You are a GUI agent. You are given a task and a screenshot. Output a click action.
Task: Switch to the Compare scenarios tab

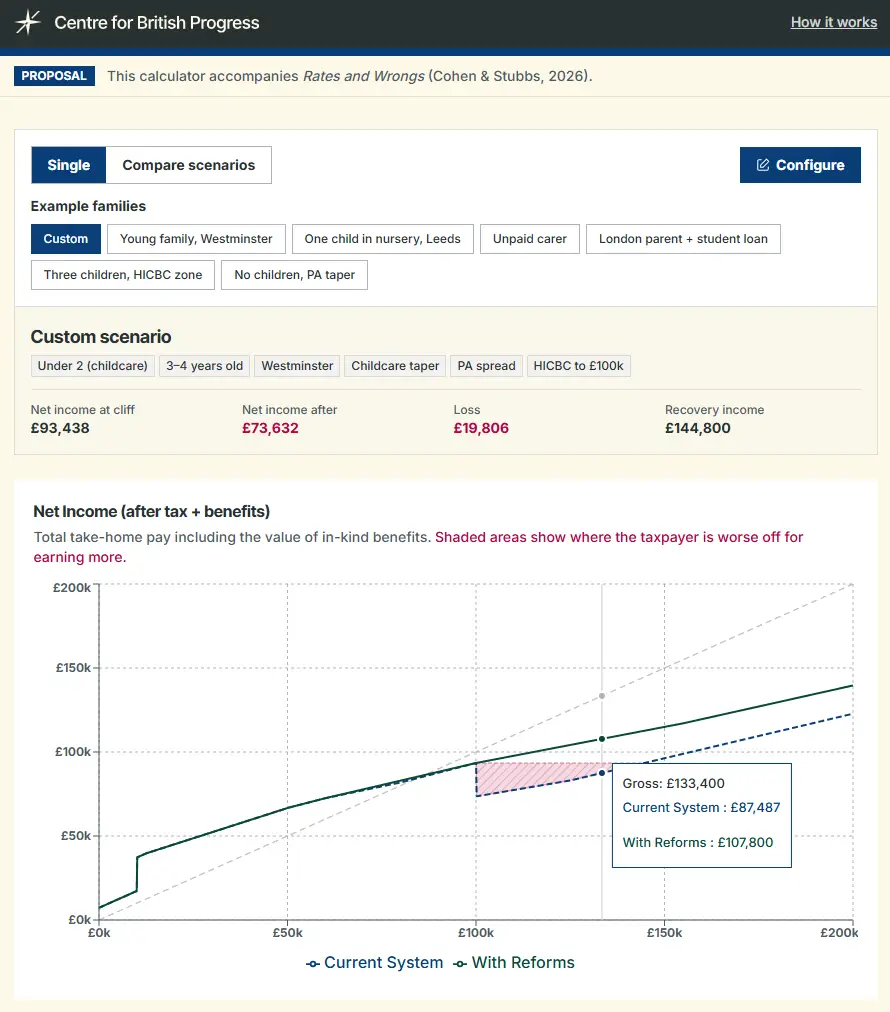coord(188,164)
